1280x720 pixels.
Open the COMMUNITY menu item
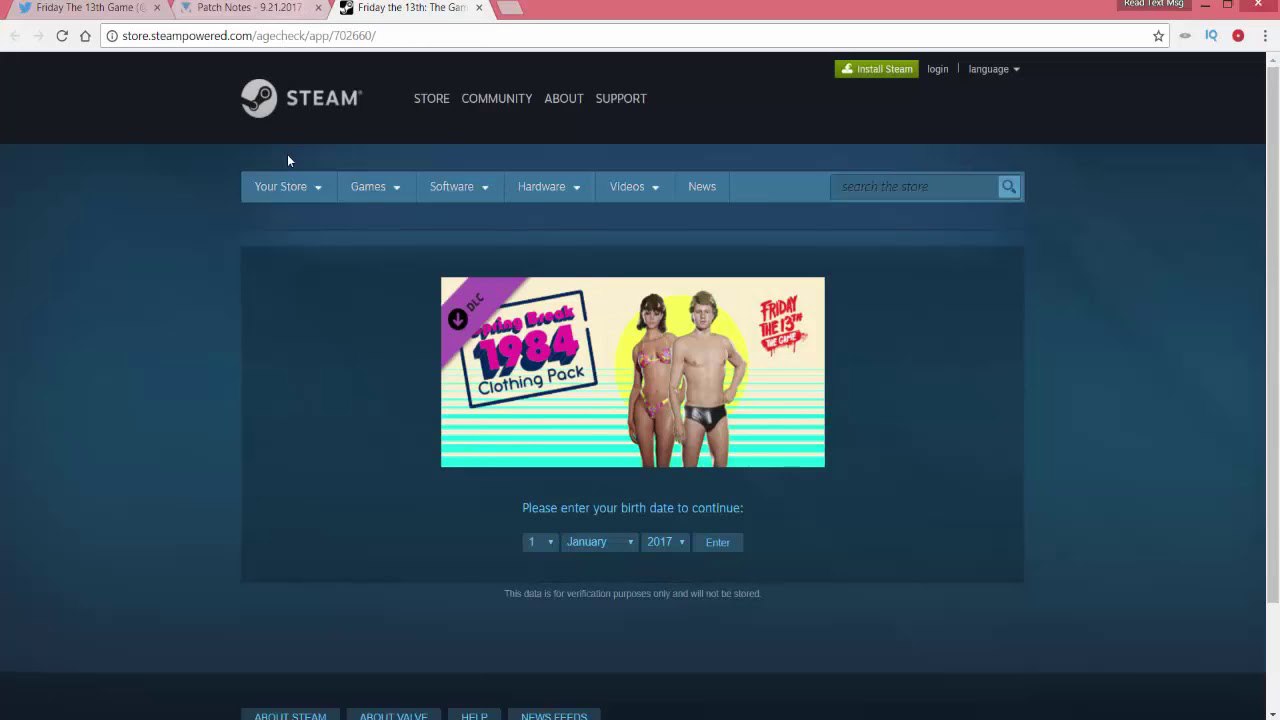pos(497,99)
